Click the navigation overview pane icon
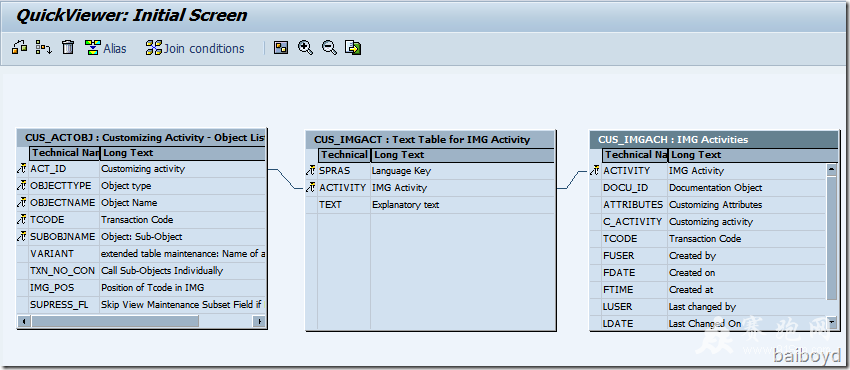Image resolution: width=850 pixels, height=370 pixels. click(281, 48)
